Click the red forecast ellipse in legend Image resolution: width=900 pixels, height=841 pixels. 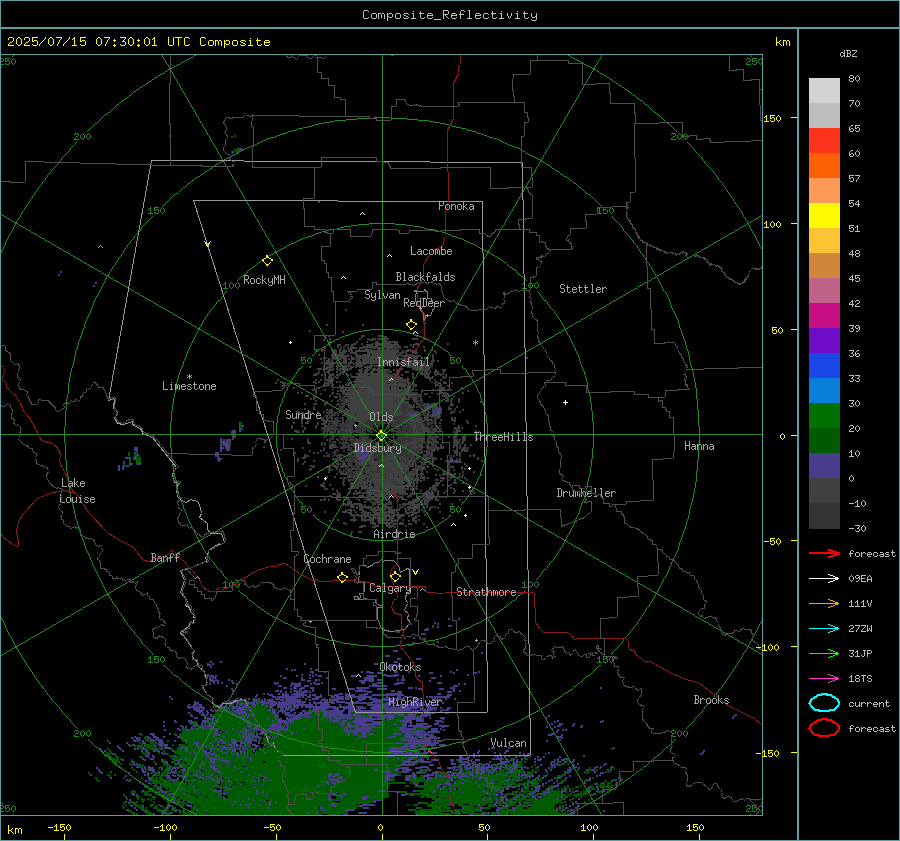[824, 728]
